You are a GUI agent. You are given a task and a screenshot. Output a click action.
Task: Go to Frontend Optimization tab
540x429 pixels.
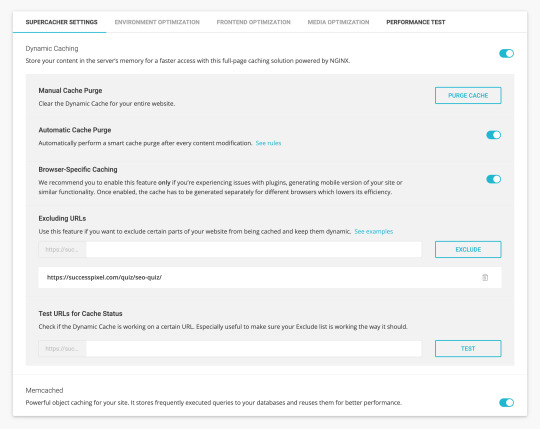pyautogui.click(x=253, y=22)
